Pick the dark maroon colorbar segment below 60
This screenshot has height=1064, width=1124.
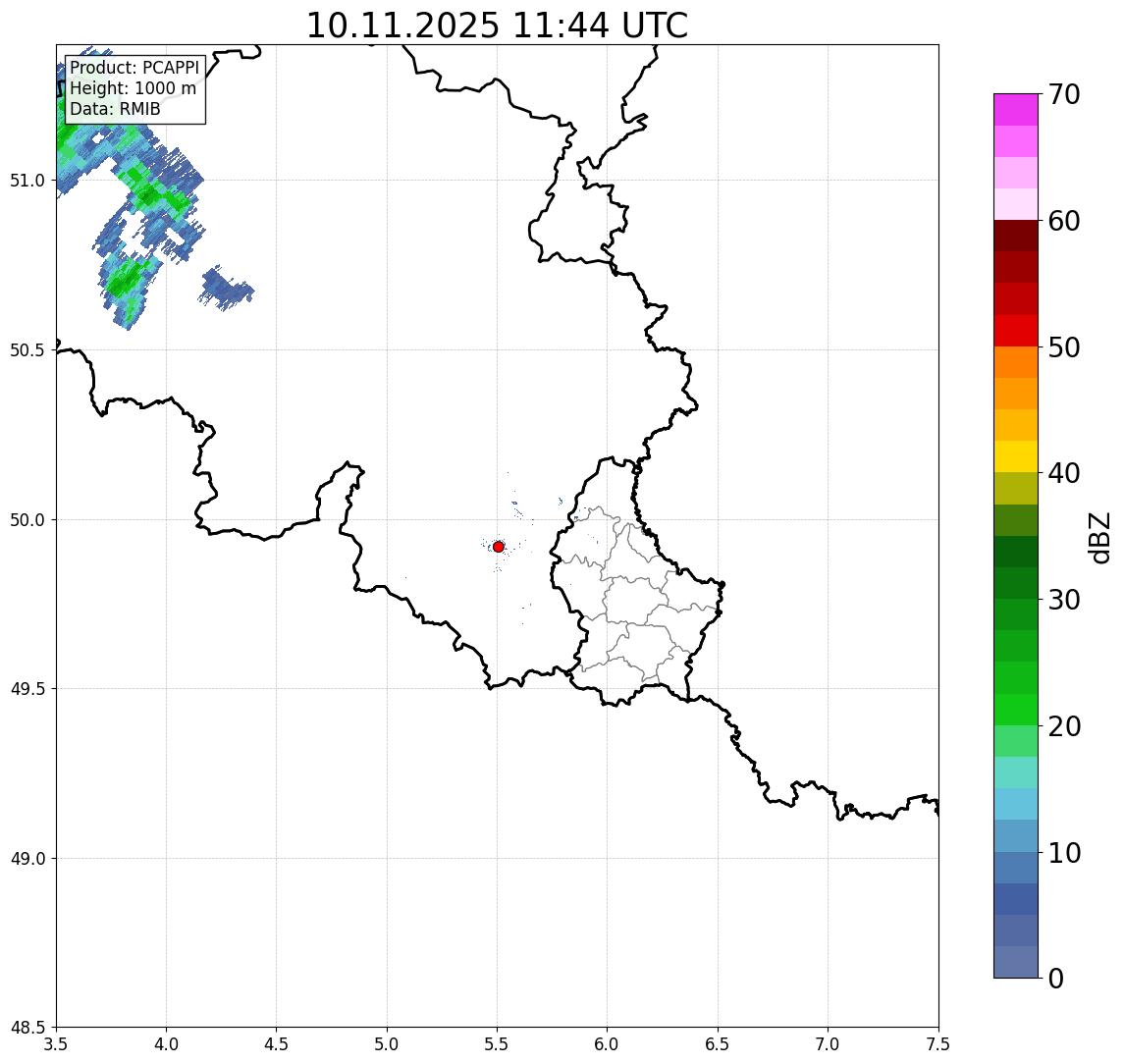point(1016,236)
